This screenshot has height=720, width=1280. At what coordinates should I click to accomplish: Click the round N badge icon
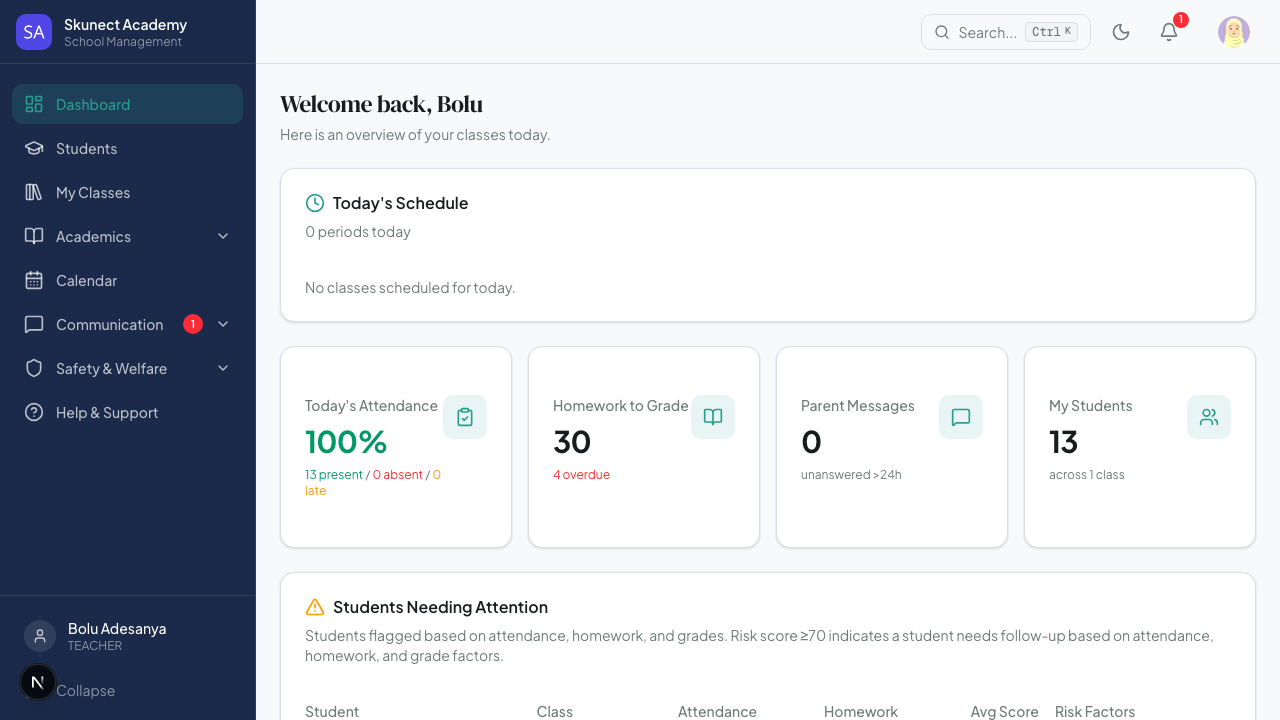click(x=38, y=682)
